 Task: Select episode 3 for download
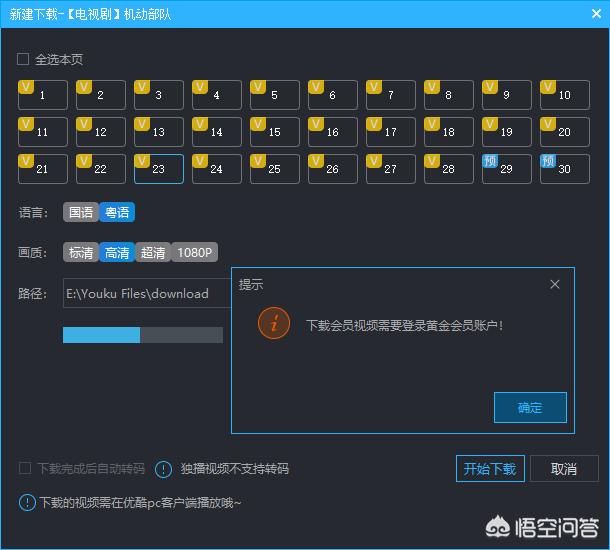159,95
